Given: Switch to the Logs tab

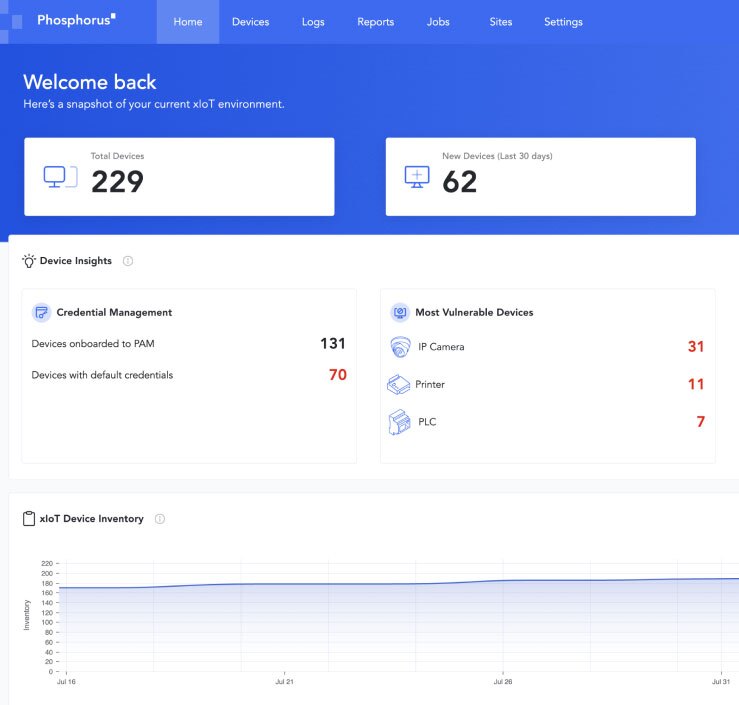Looking at the screenshot, I should pyautogui.click(x=313, y=22).
